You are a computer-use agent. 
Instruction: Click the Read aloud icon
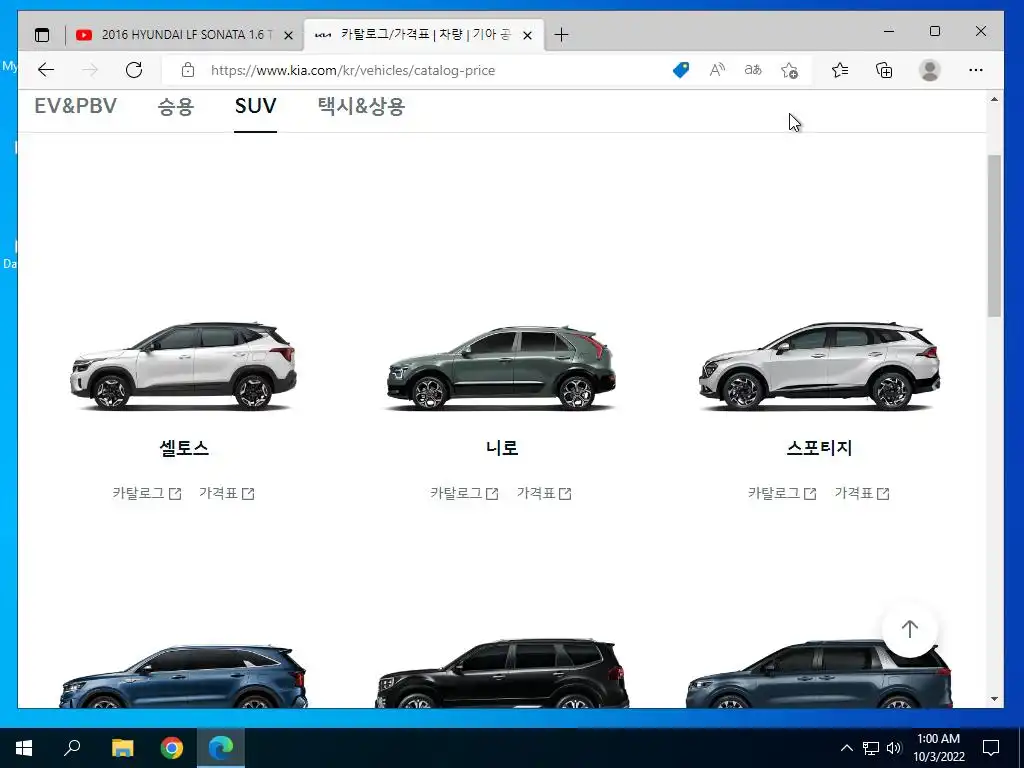click(x=717, y=70)
